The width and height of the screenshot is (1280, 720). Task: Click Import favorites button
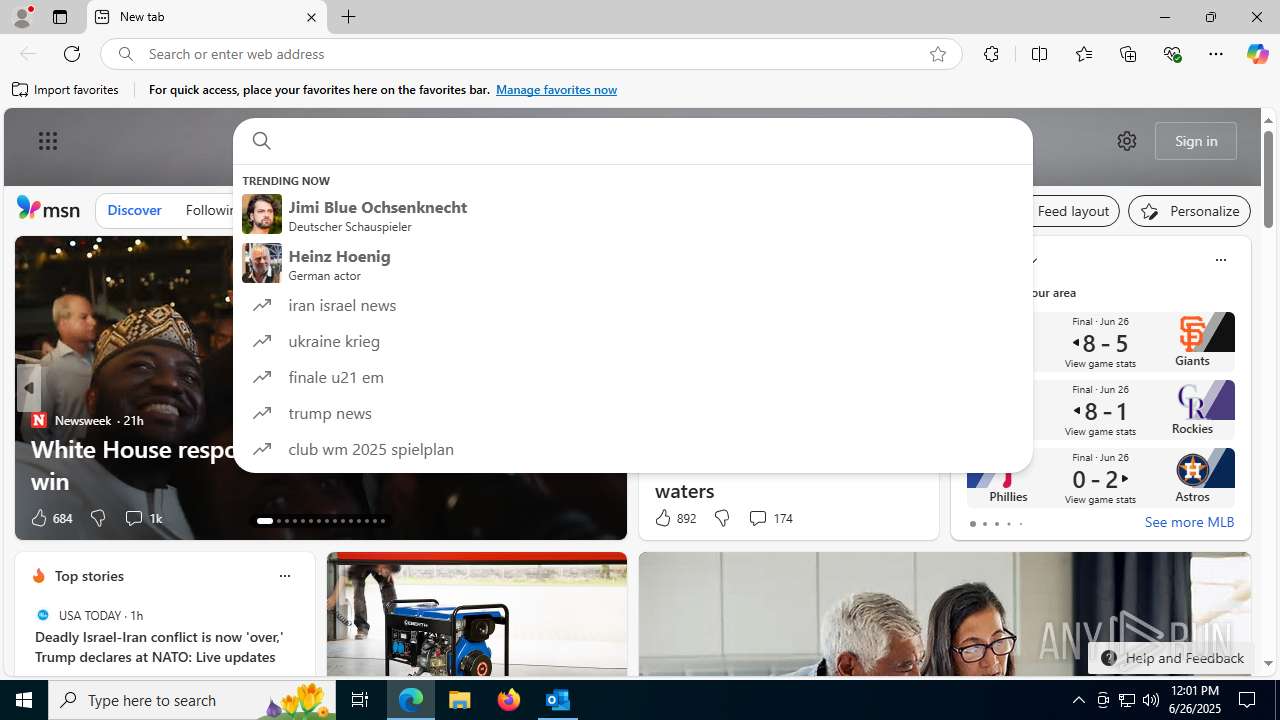coord(66,90)
